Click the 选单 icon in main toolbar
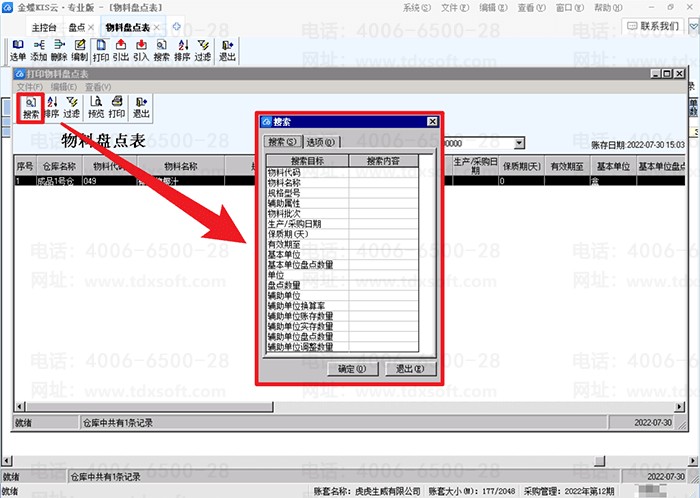This screenshot has width=700, height=498. [x=18, y=51]
